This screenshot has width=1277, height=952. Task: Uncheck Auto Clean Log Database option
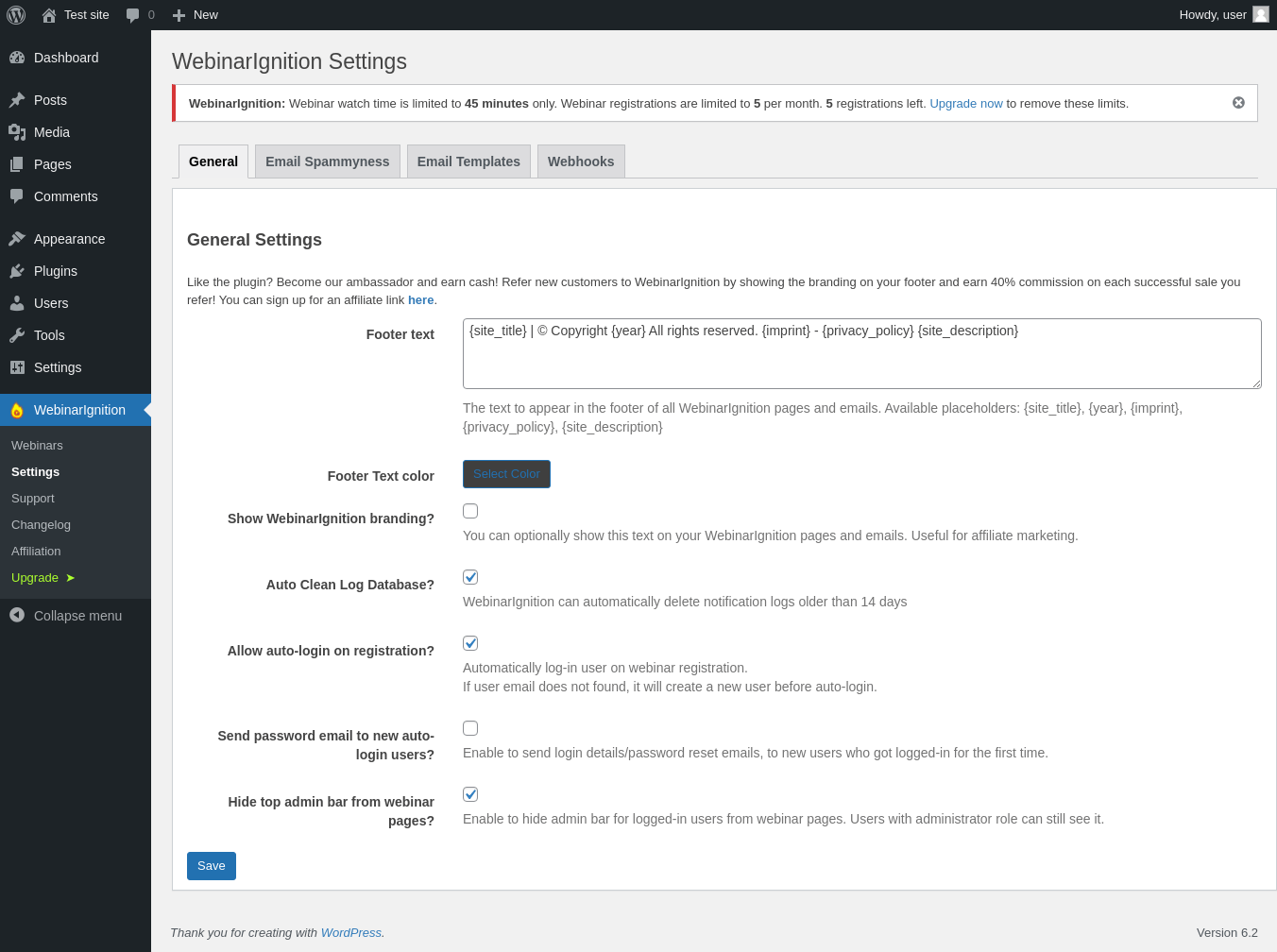pos(470,577)
